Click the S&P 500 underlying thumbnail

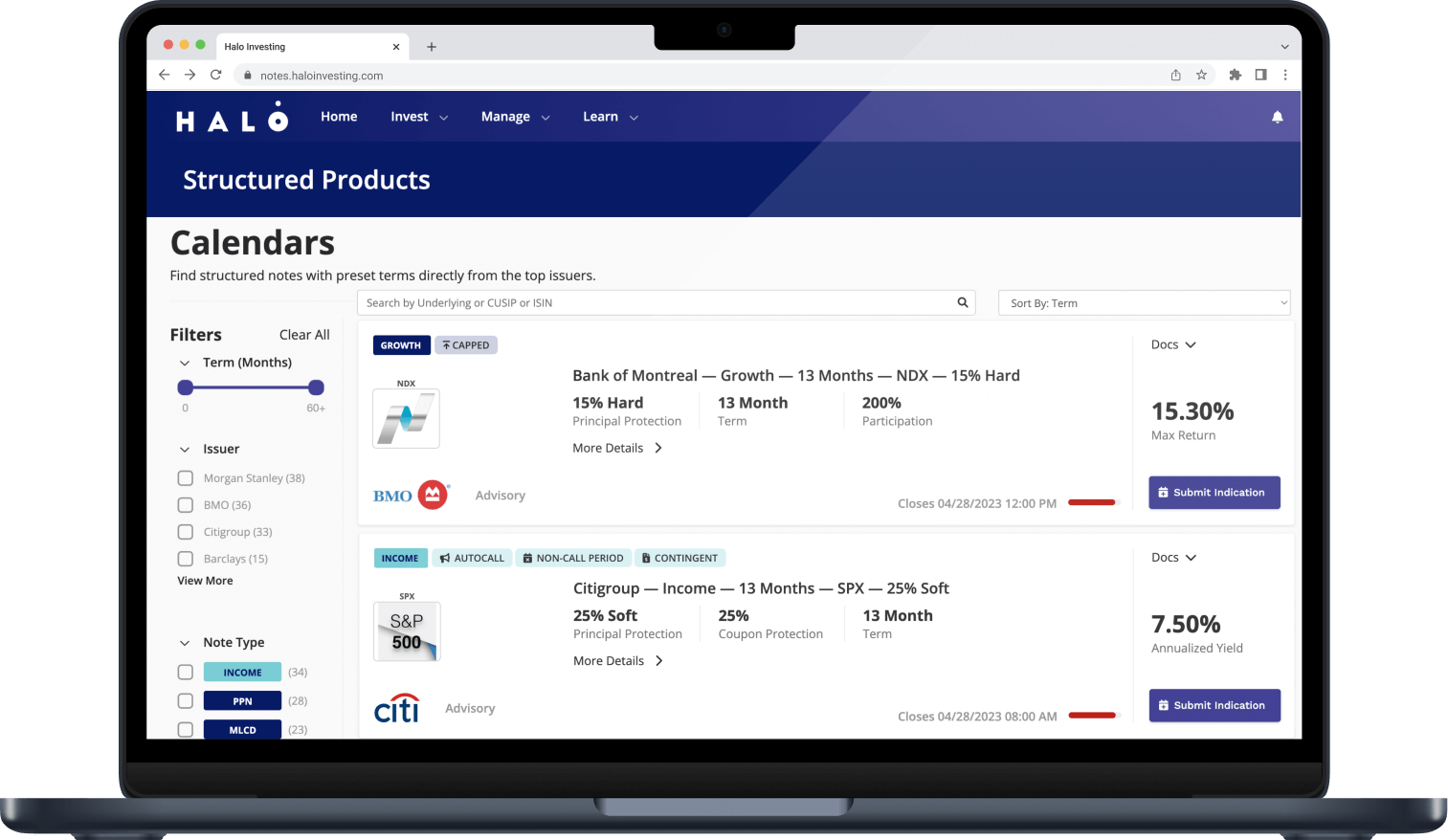tap(407, 631)
